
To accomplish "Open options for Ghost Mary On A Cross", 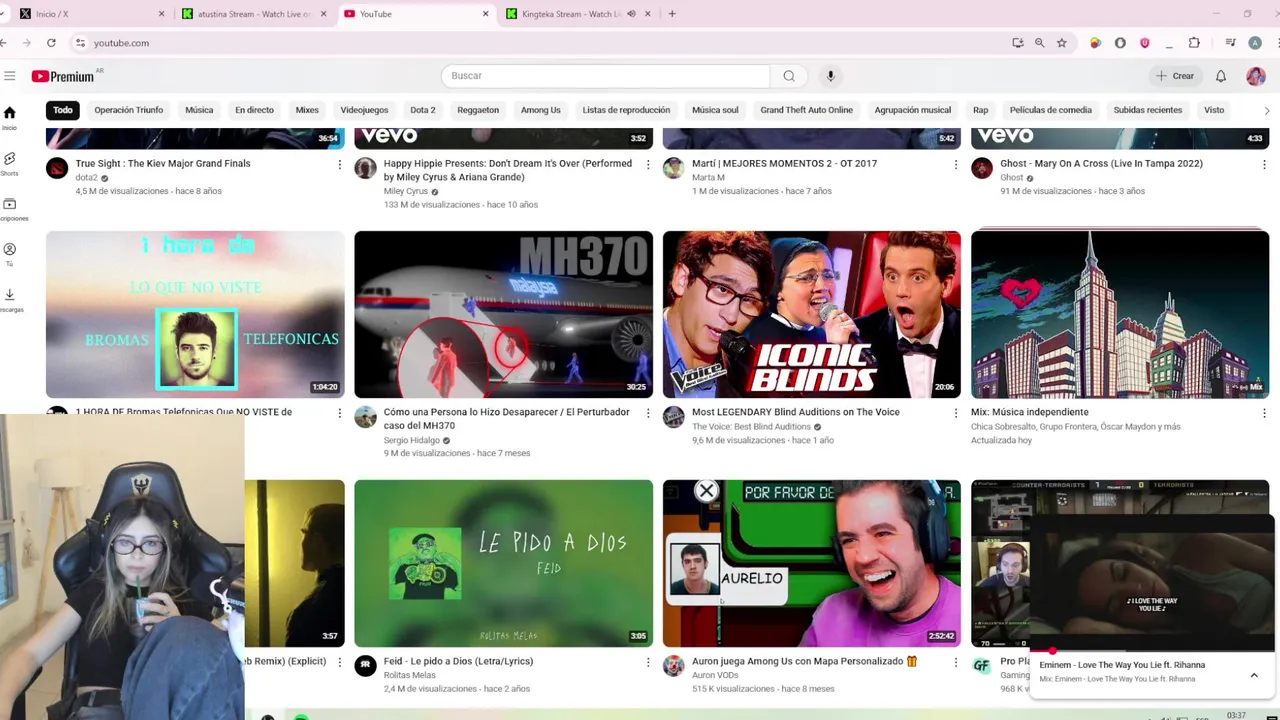I will point(1263,164).
